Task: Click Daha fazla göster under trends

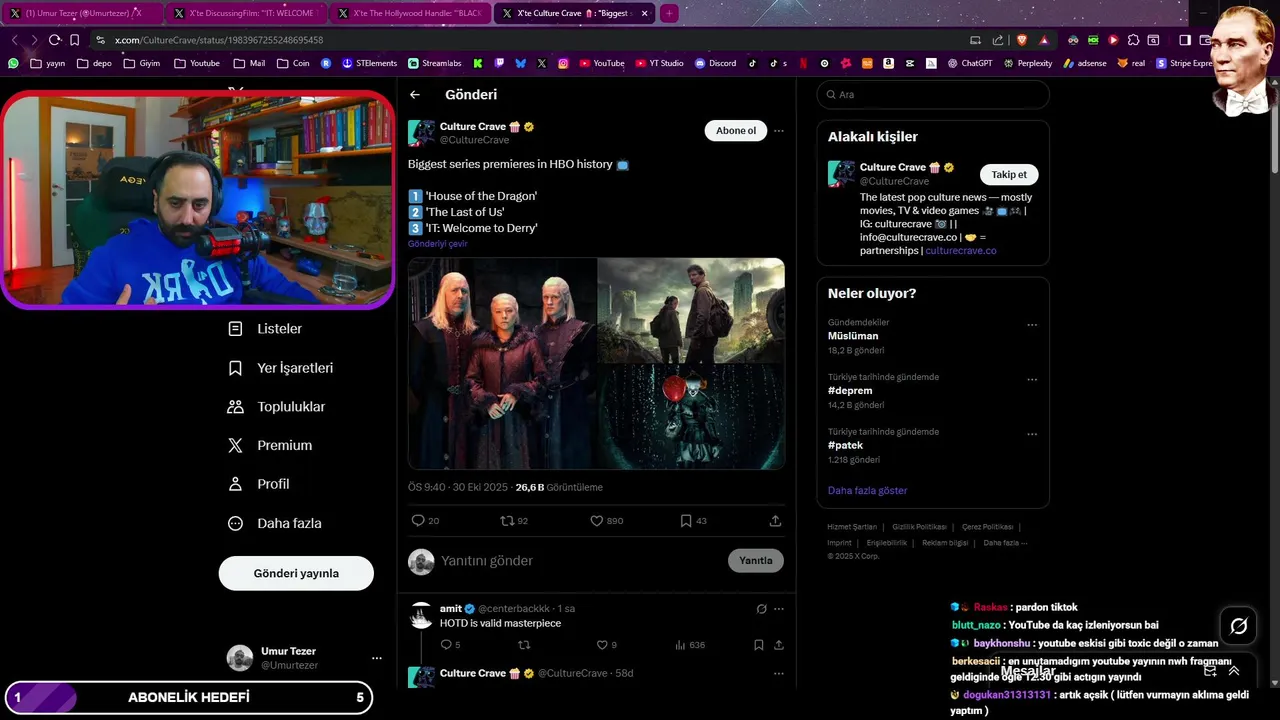Action: (x=868, y=491)
